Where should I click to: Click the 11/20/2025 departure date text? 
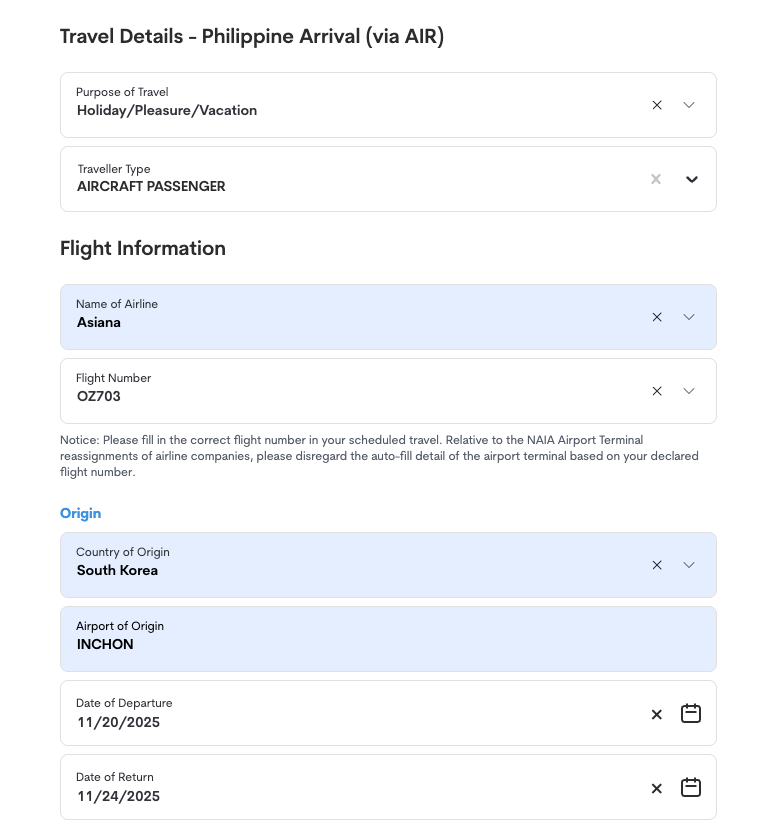(x=118, y=722)
